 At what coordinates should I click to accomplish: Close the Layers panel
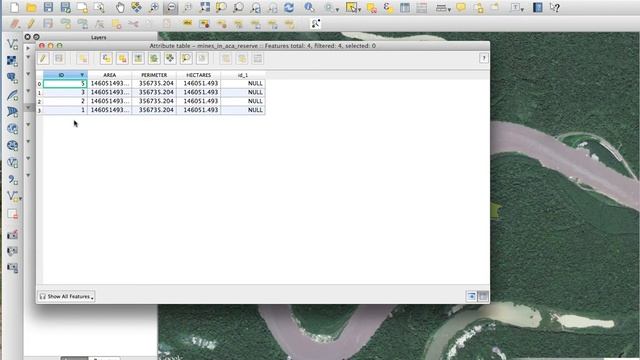[27, 37]
